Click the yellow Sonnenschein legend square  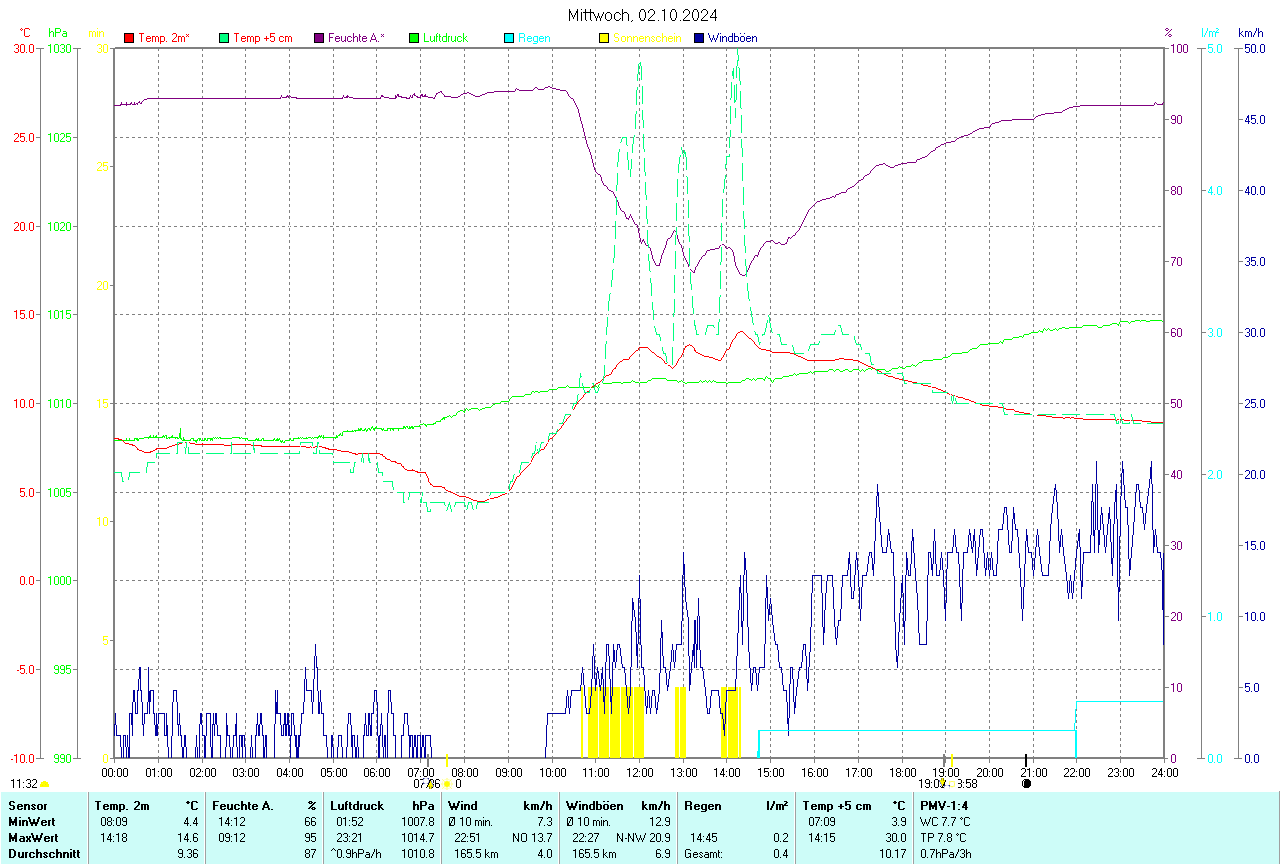(604, 38)
